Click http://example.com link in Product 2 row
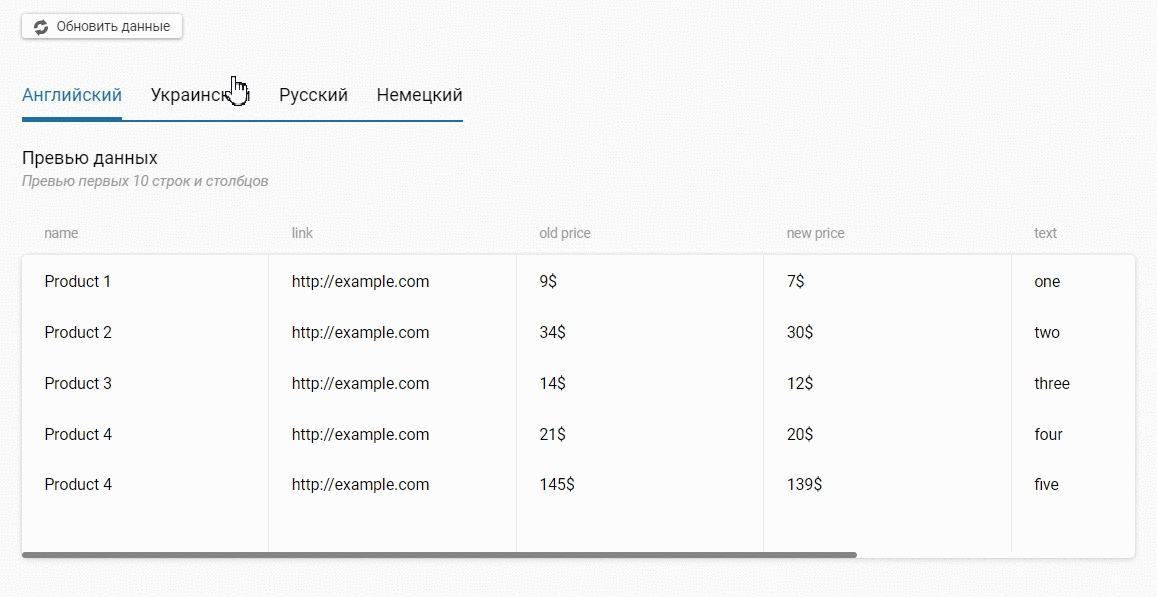The image size is (1157, 597). (x=360, y=333)
